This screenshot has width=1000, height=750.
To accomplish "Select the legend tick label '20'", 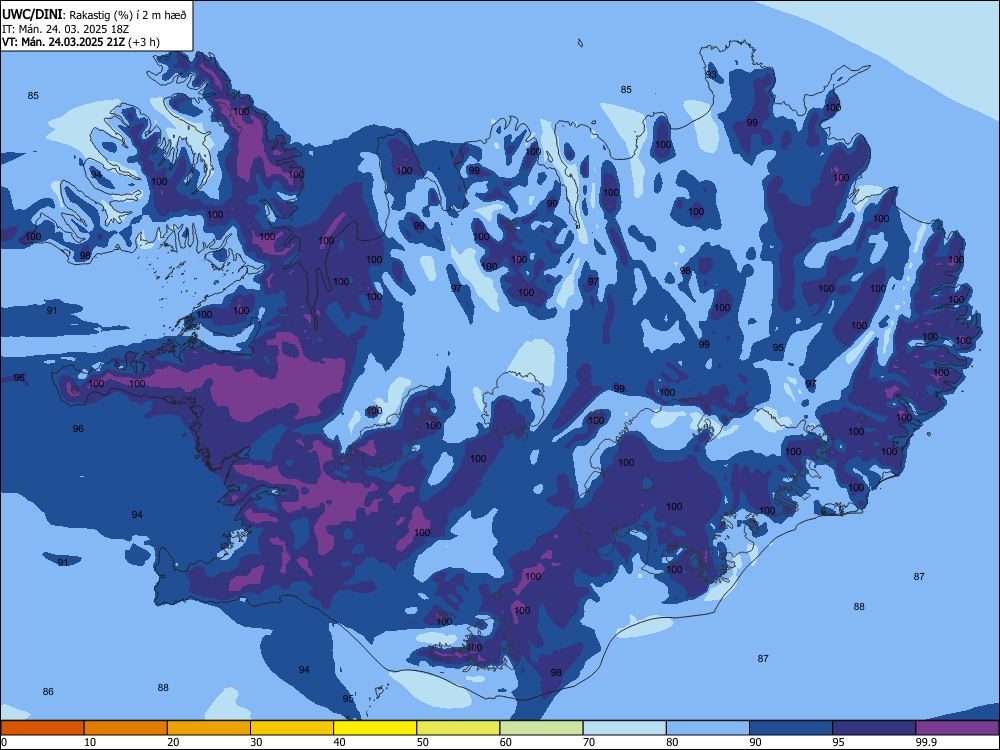I will (173, 742).
